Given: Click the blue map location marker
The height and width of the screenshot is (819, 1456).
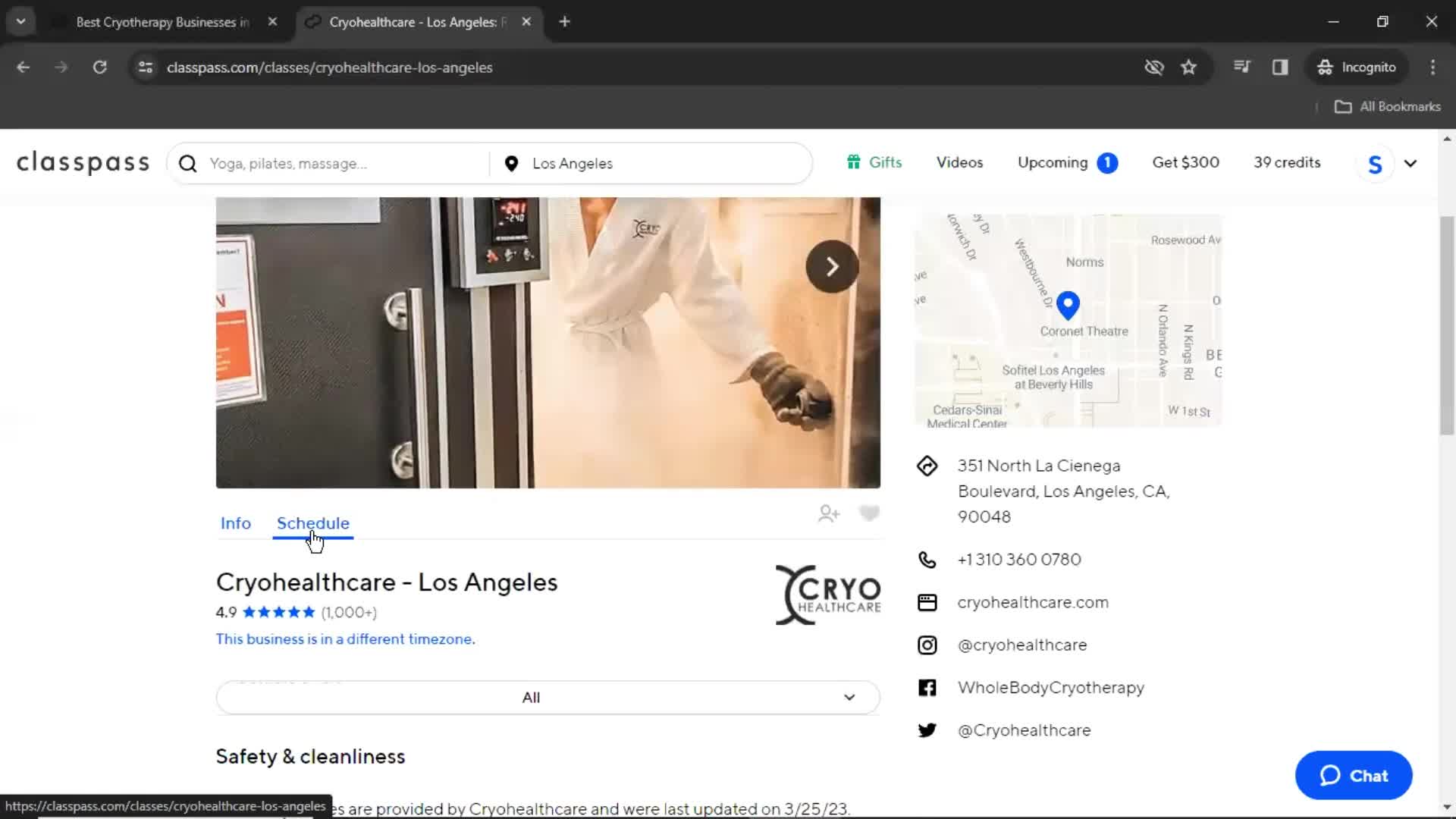Looking at the screenshot, I should 1068,305.
